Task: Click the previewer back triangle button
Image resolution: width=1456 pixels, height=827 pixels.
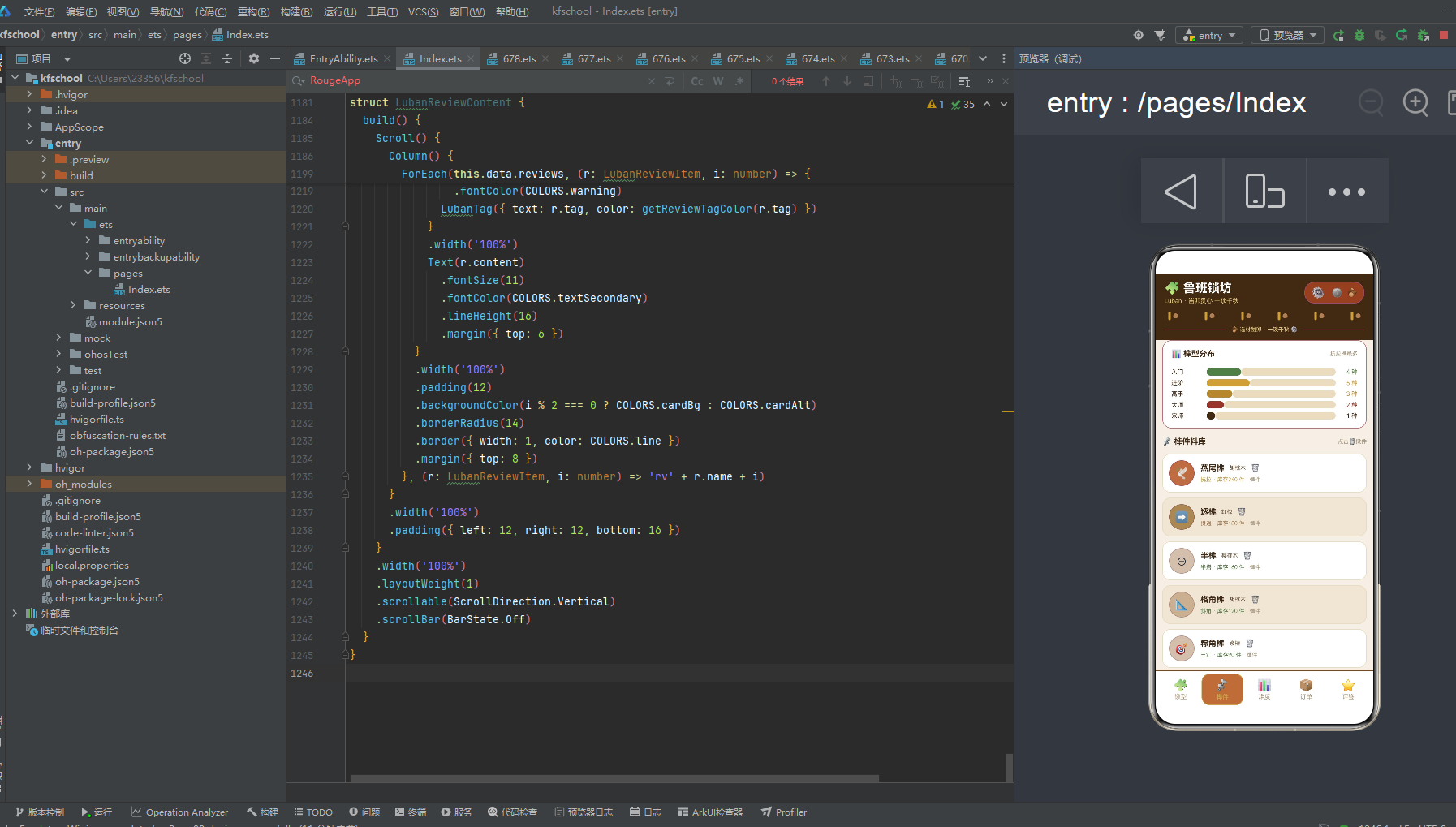Action: pos(1182,192)
